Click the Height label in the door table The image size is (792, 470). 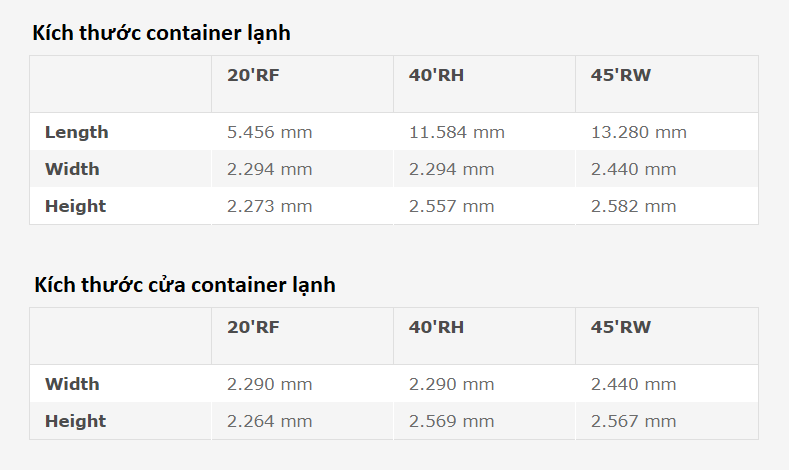pyautogui.click(x=75, y=421)
